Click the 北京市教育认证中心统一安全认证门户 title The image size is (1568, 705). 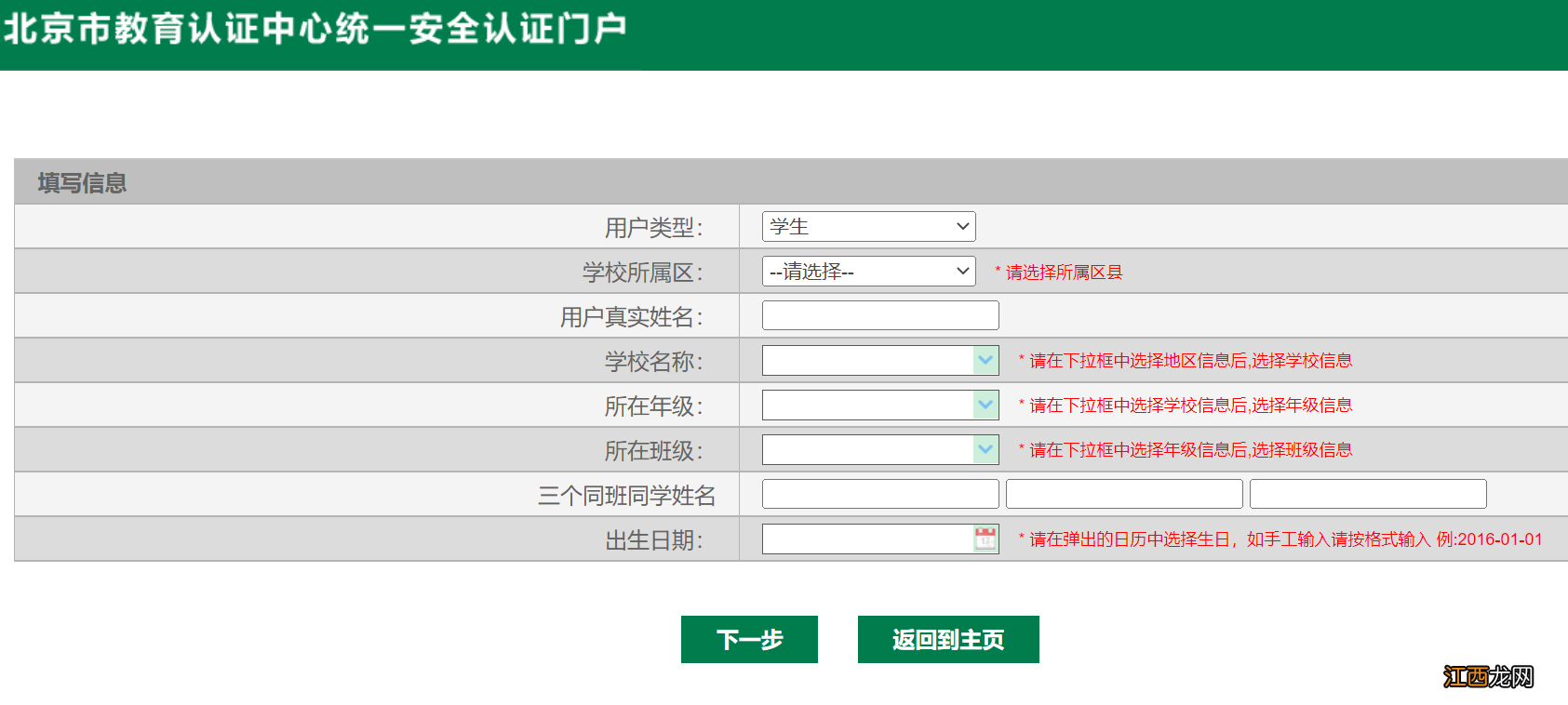315,29
